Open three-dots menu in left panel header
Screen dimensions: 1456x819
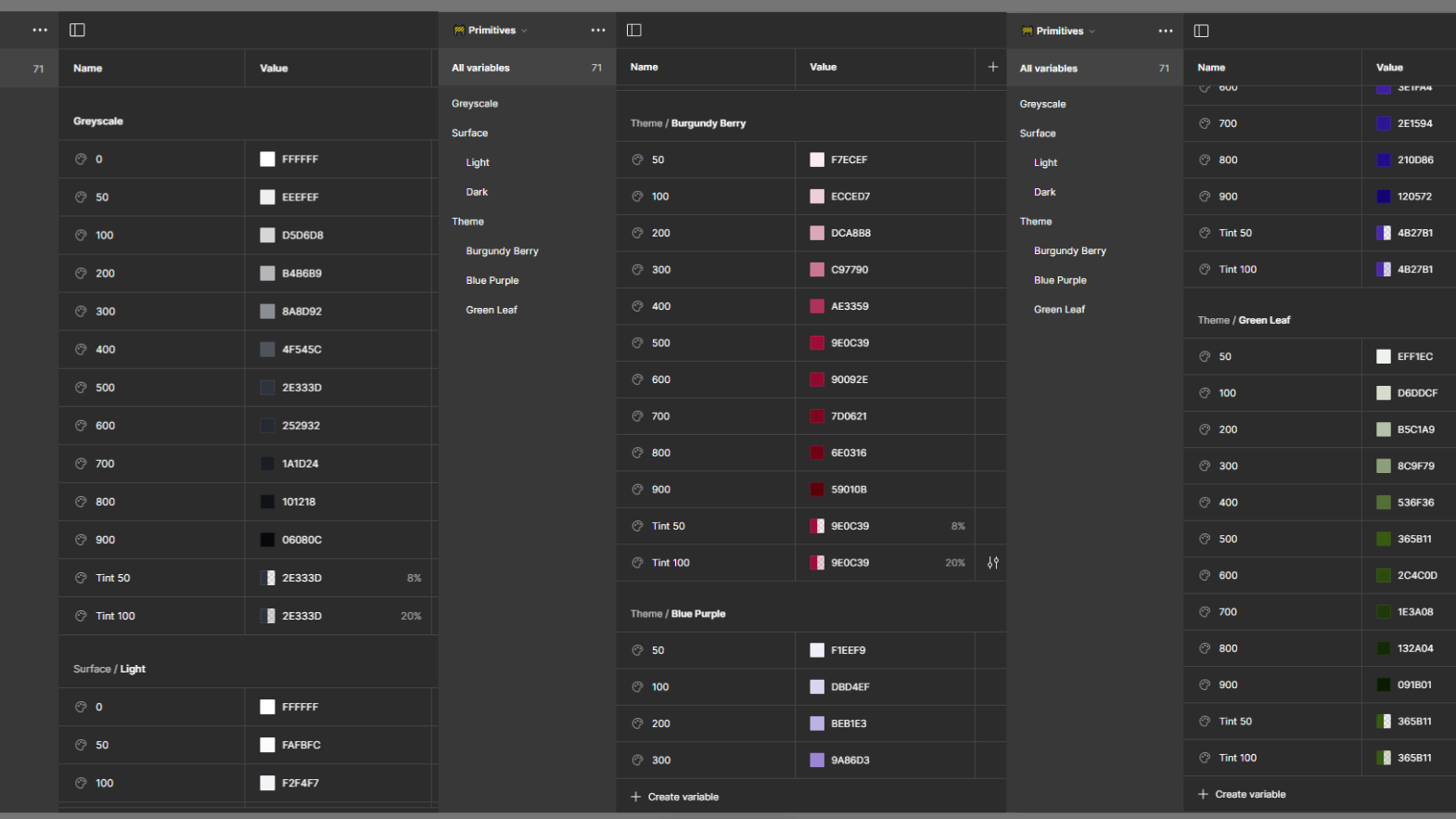click(40, 30)
